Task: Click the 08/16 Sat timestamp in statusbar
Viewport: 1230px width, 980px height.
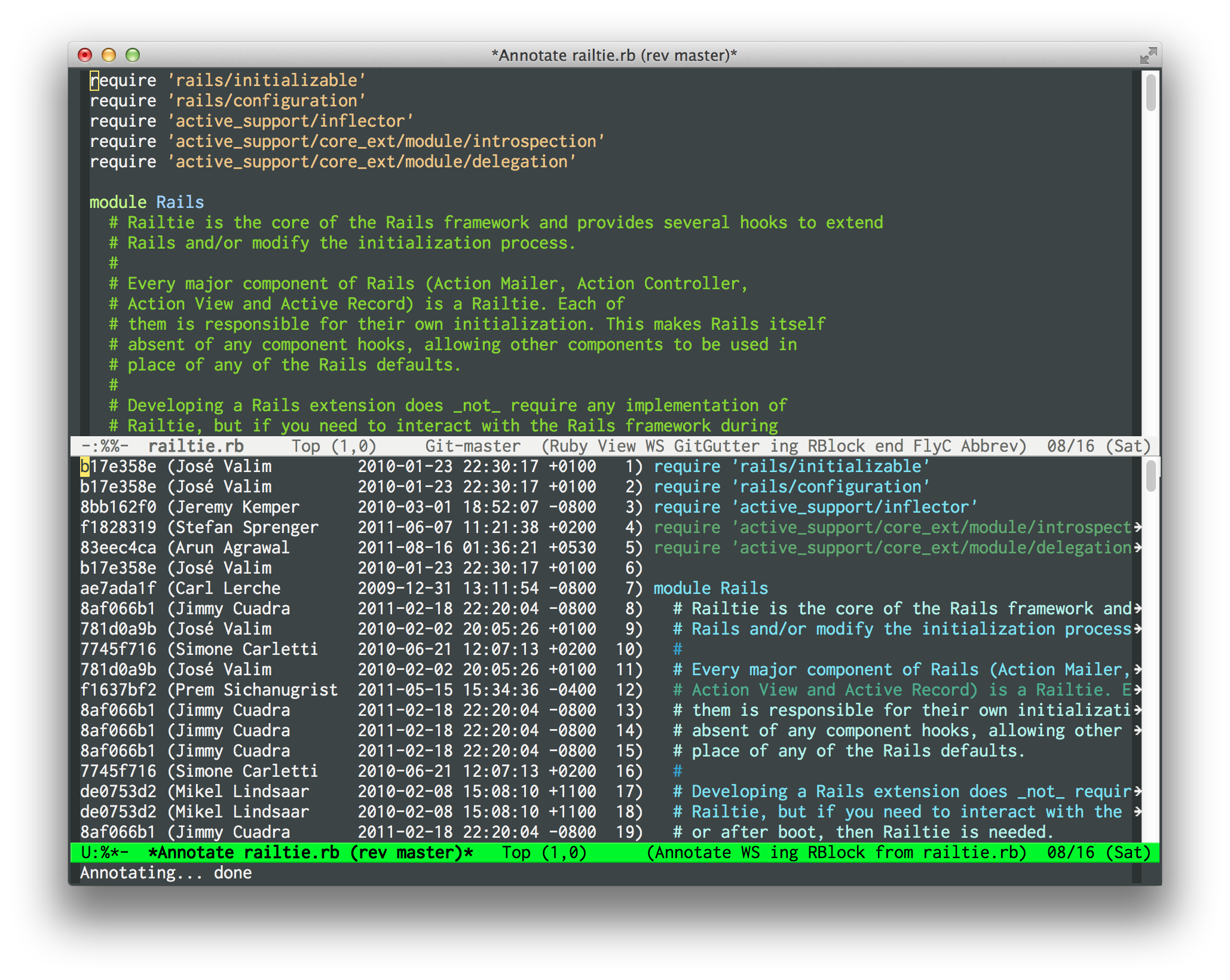Action: 1099,445
